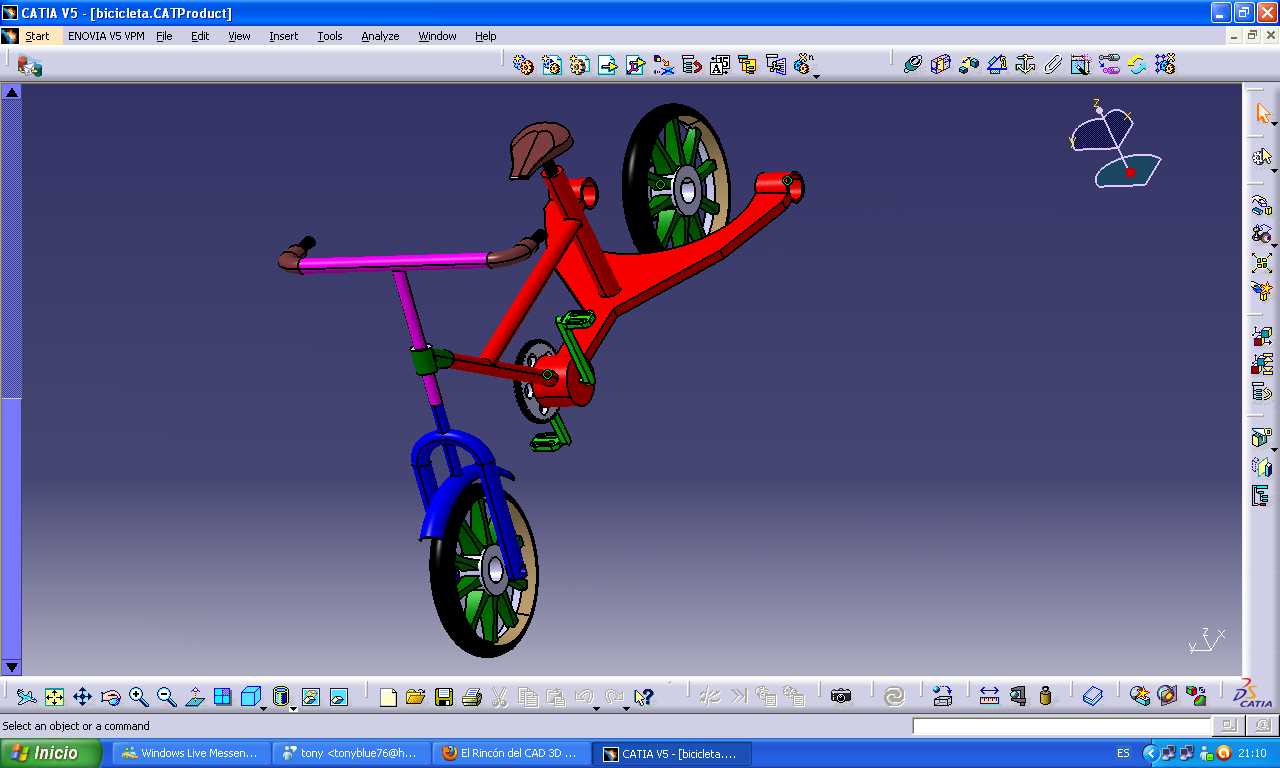Open dropdown arrow beside Undo icon
This screenshot has height=768, width=1280.
click(597, 708)
